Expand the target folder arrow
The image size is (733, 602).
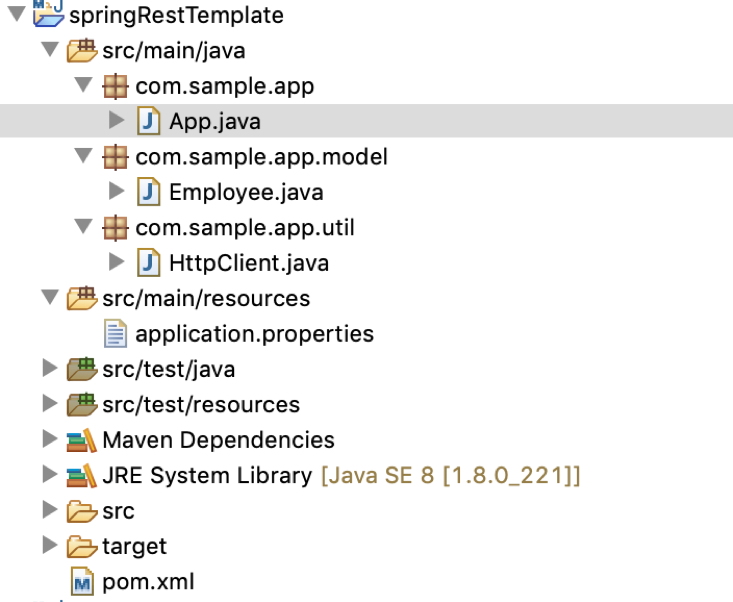[x=49, y=546]
